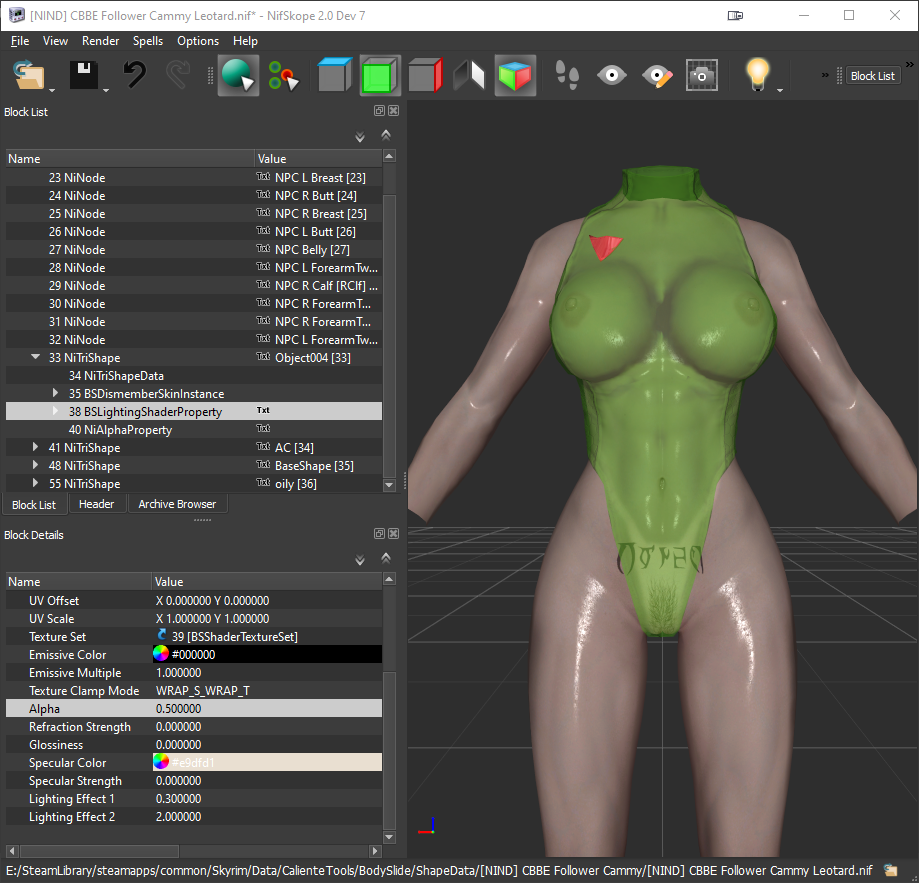Switch to Top view cube icon
The image size is (919, 883).
click(334, 76)
